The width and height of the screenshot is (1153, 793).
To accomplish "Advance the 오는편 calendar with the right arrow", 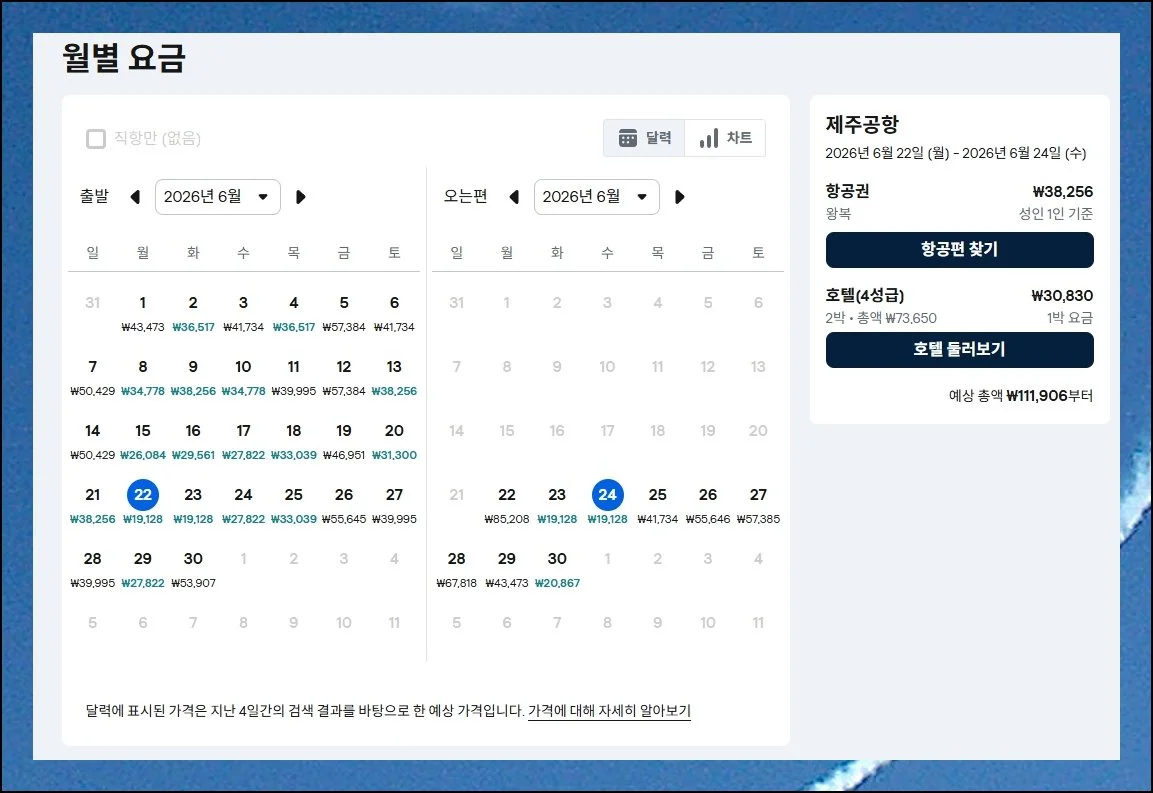I will pos(680,197).
